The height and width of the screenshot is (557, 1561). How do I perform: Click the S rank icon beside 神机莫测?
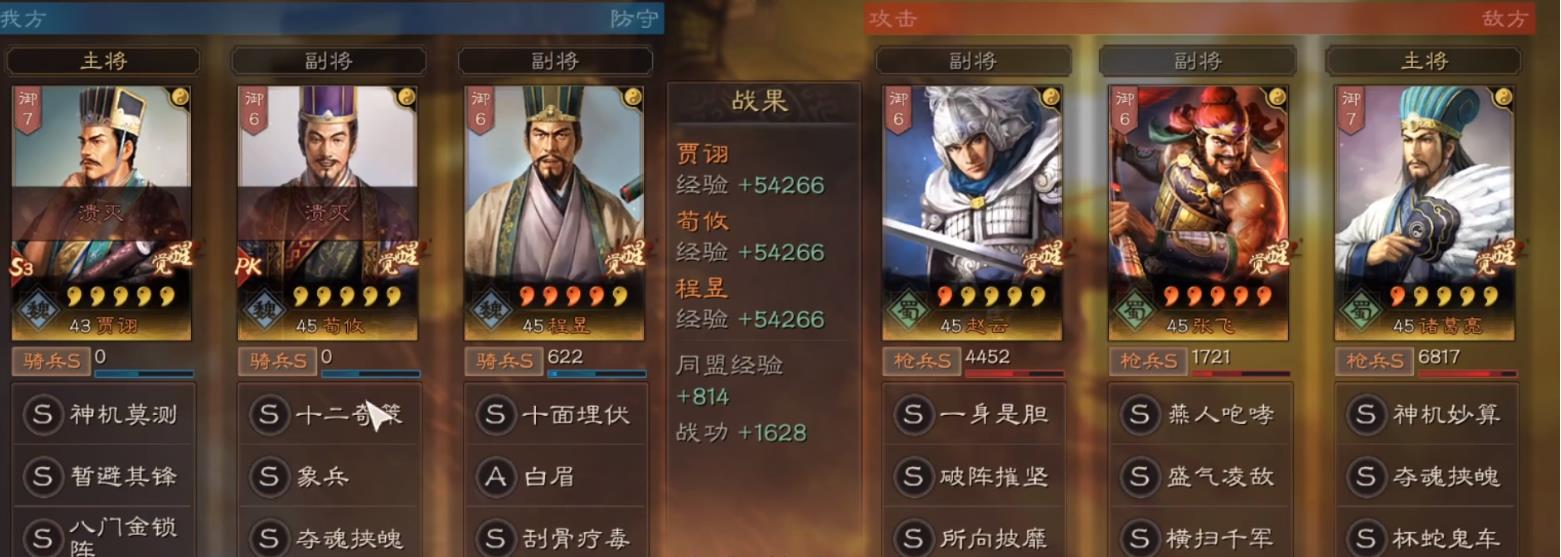[x=43, y=414]
